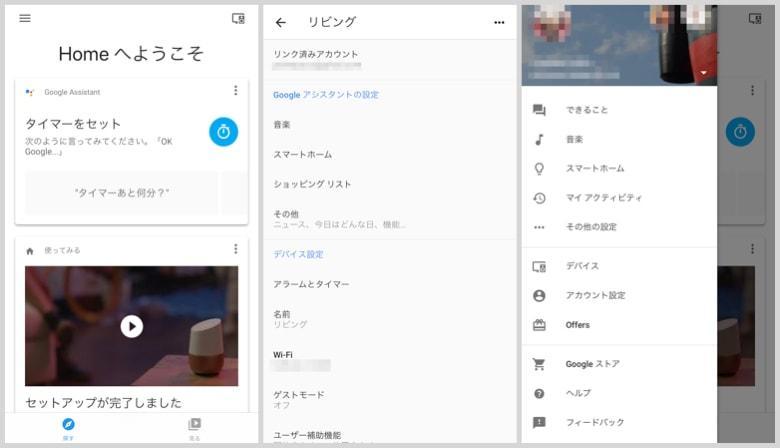Tap スマートホーム lightbulb icon in drawer

tap(539, 169)
